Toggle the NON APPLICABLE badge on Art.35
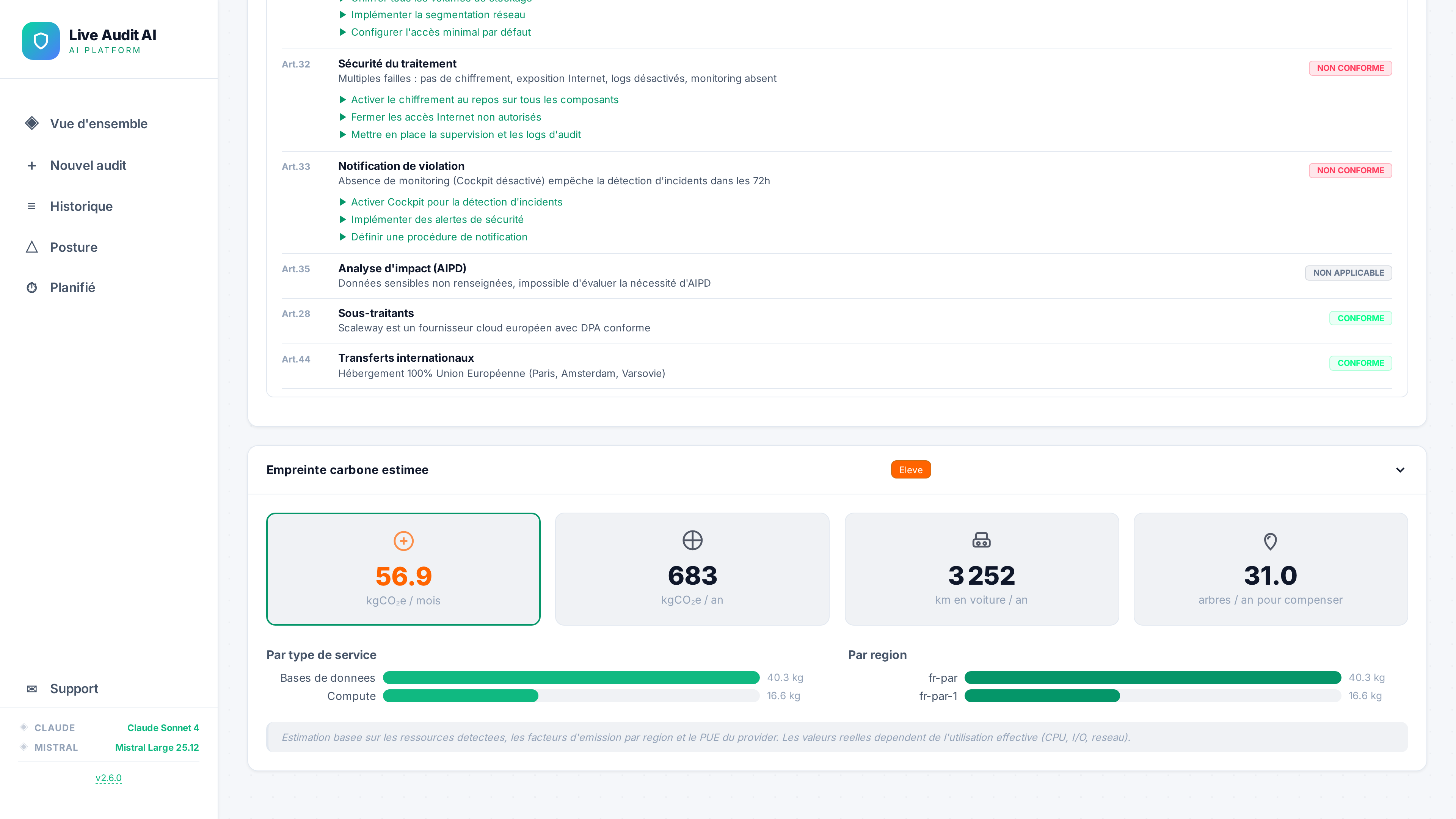1456x819 pixels. [1348, 273]
